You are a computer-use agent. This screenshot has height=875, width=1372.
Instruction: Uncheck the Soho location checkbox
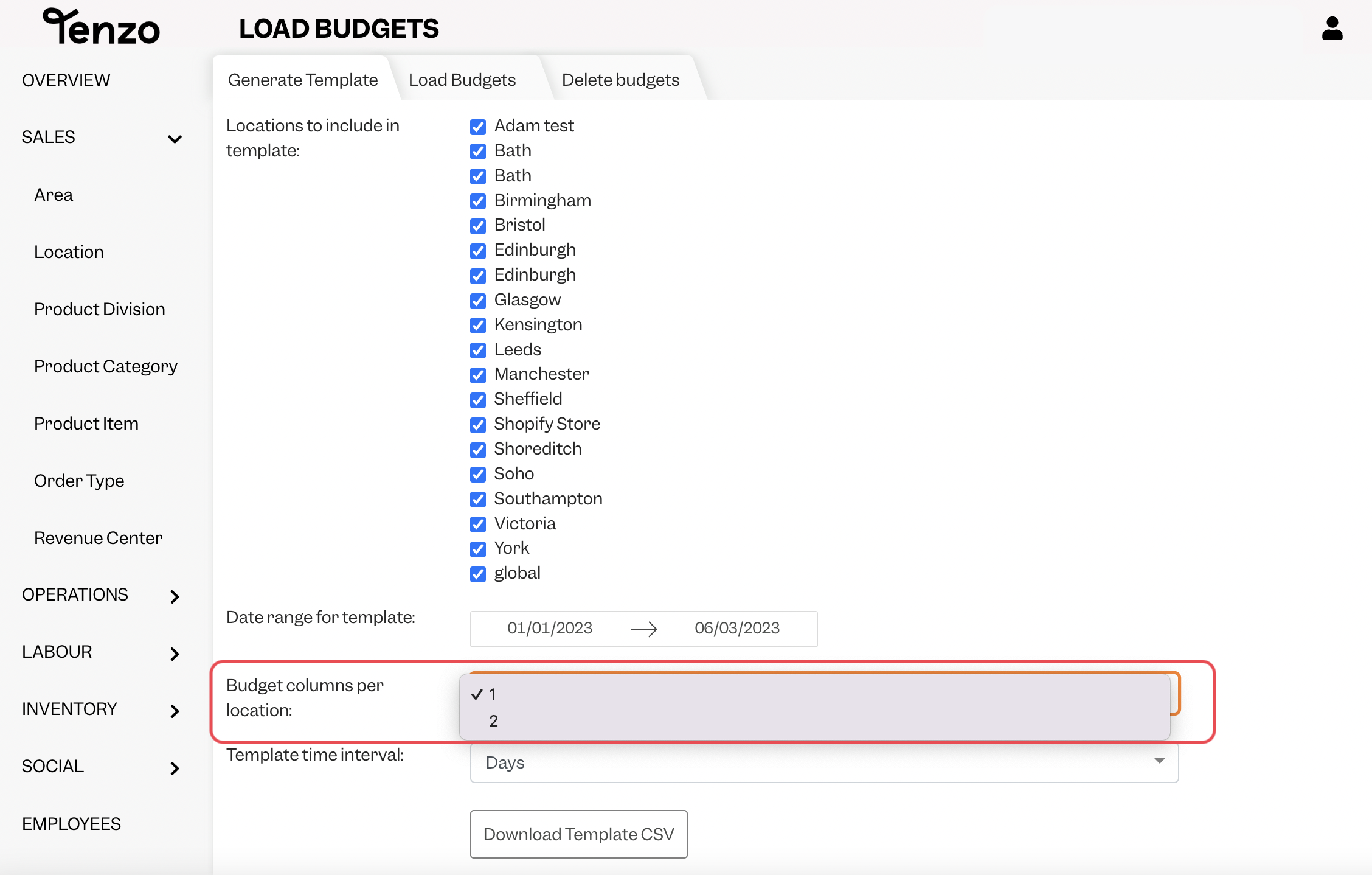pyautogui.click(x=478, y=475)
